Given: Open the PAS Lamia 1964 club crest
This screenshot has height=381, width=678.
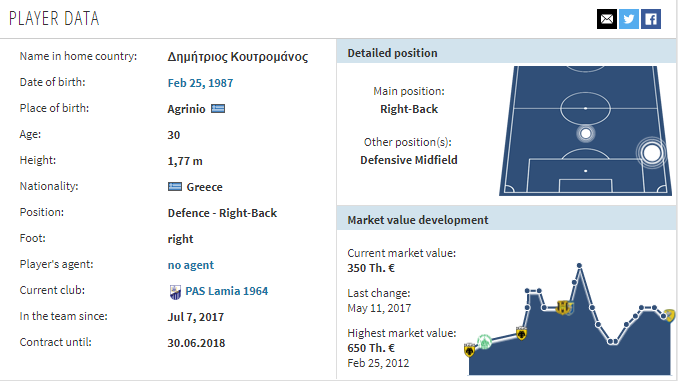Looking at the screenshot, I should [175, 292].
